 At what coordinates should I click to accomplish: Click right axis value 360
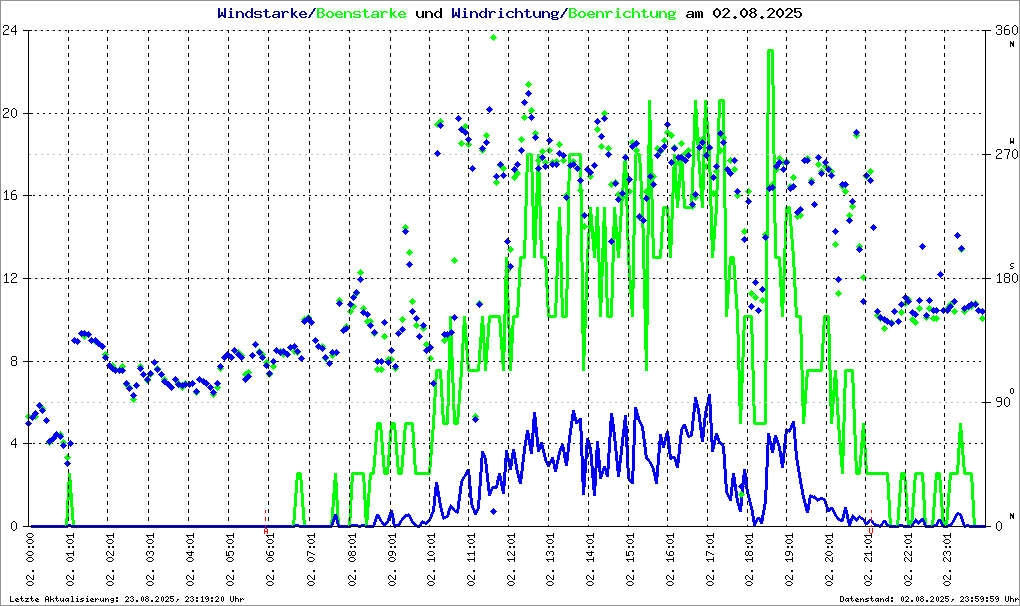click(x=1006, y=30)
